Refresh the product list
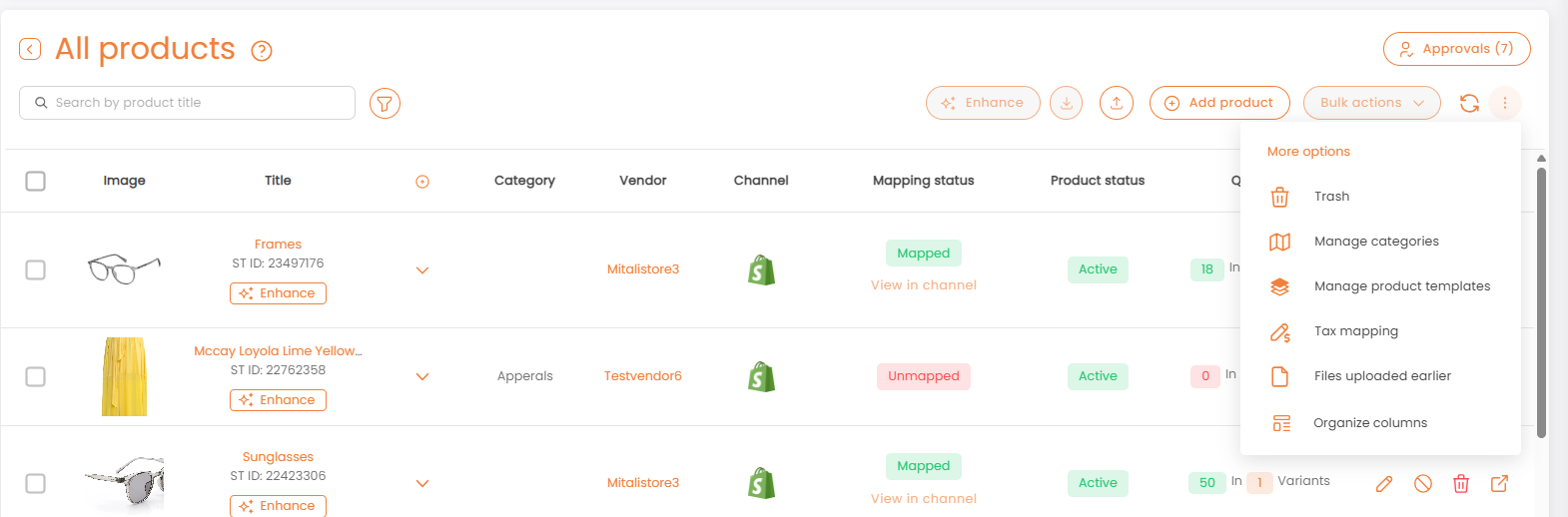Image resolution: width=1568 pixels, height=517 pixels. point(1469,103)
